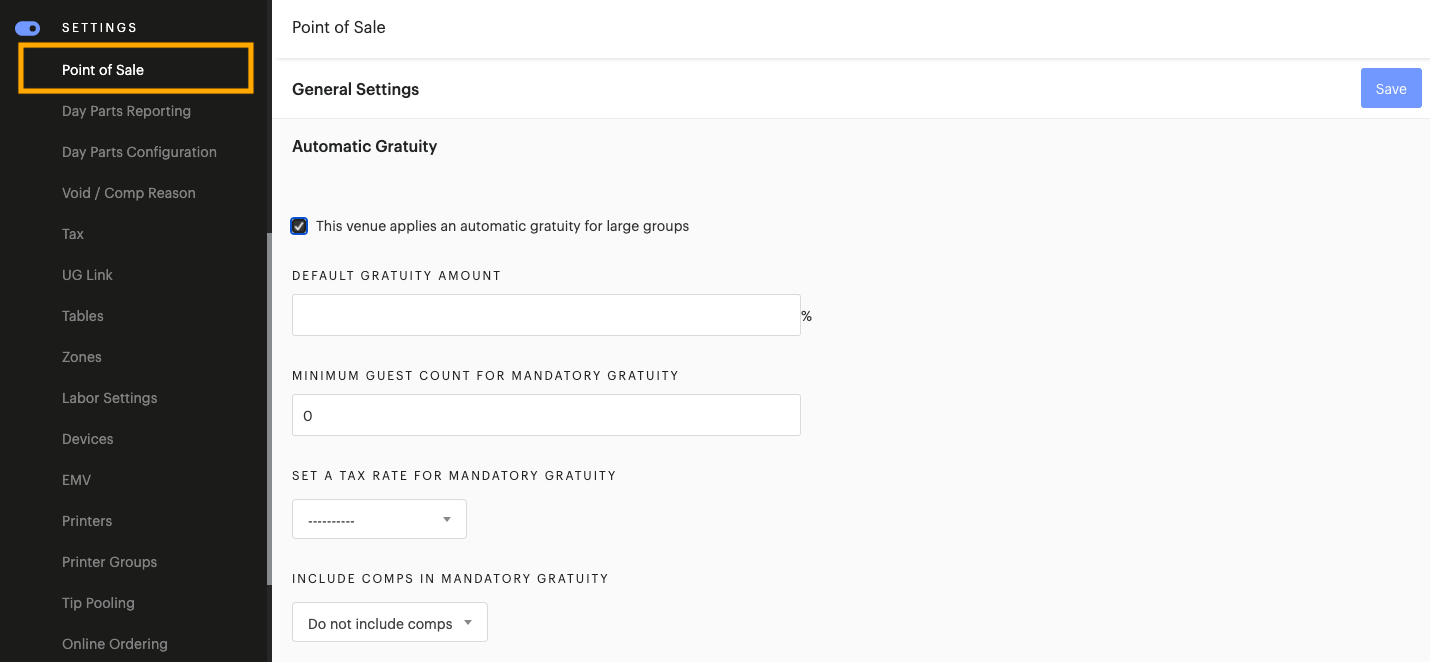The image size is (1430, 662).
Task: Navigate to Tip Pooling settings
Action: tap(98, 603)
